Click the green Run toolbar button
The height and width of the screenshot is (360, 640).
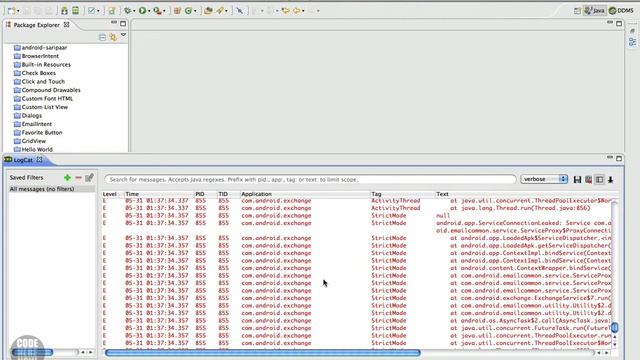click(x=142, y=11)
